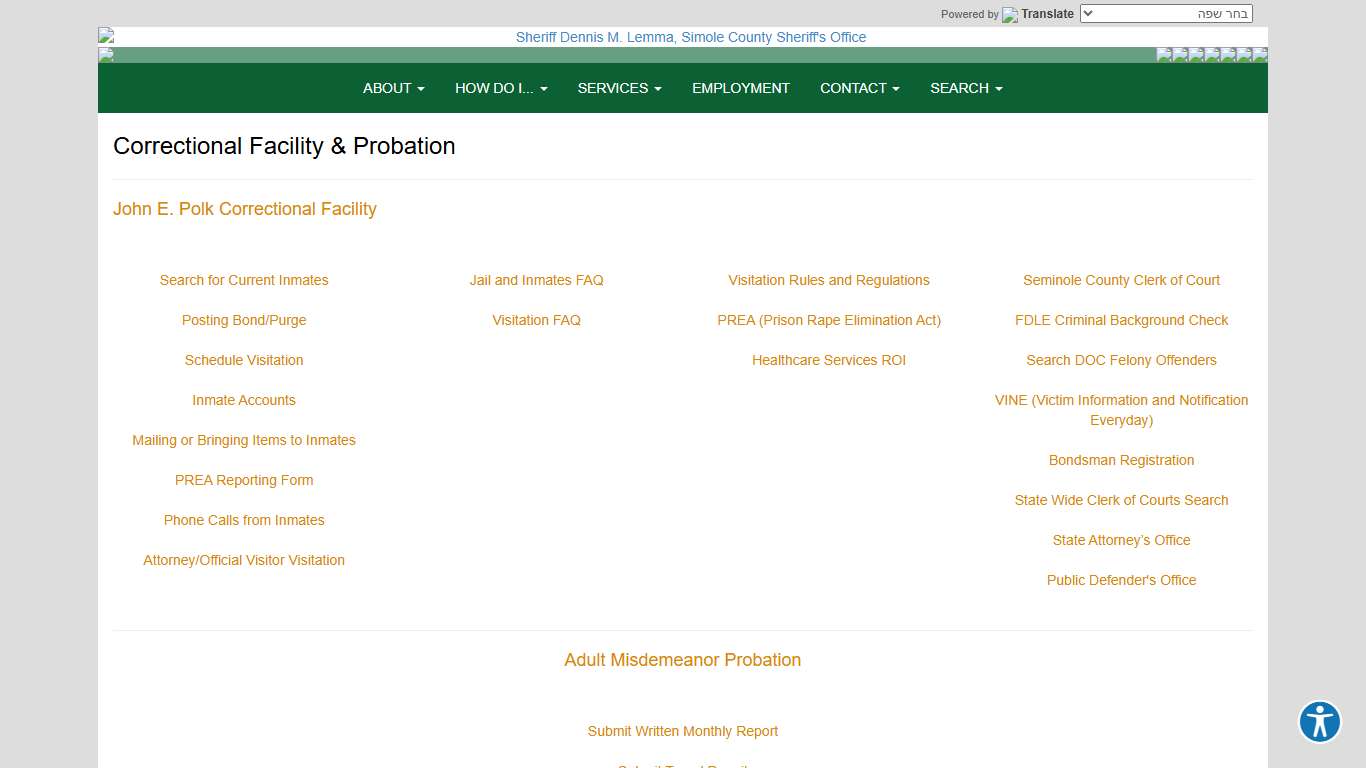
Task: Click Search for Current Inmates link
Action: pyautogui.click(x=244, y=280)
